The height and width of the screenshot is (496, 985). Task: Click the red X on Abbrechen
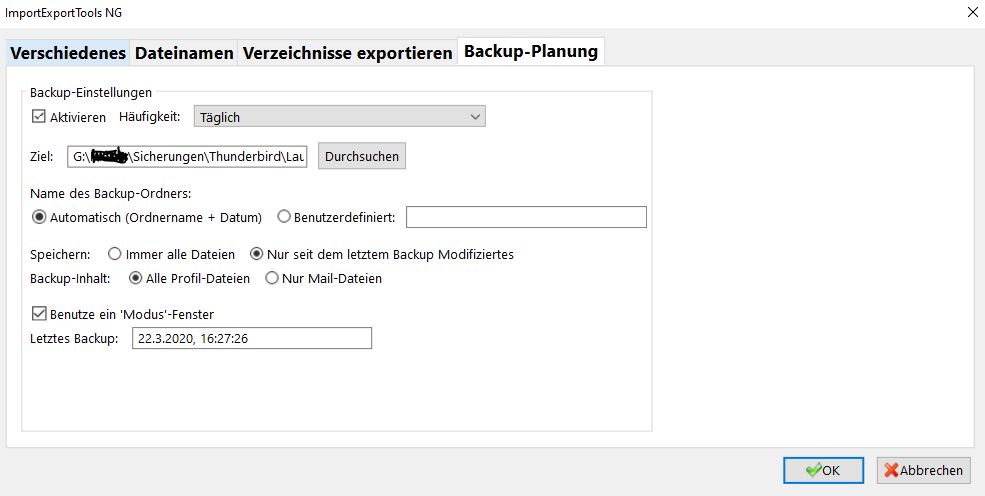tap(891, 470)
